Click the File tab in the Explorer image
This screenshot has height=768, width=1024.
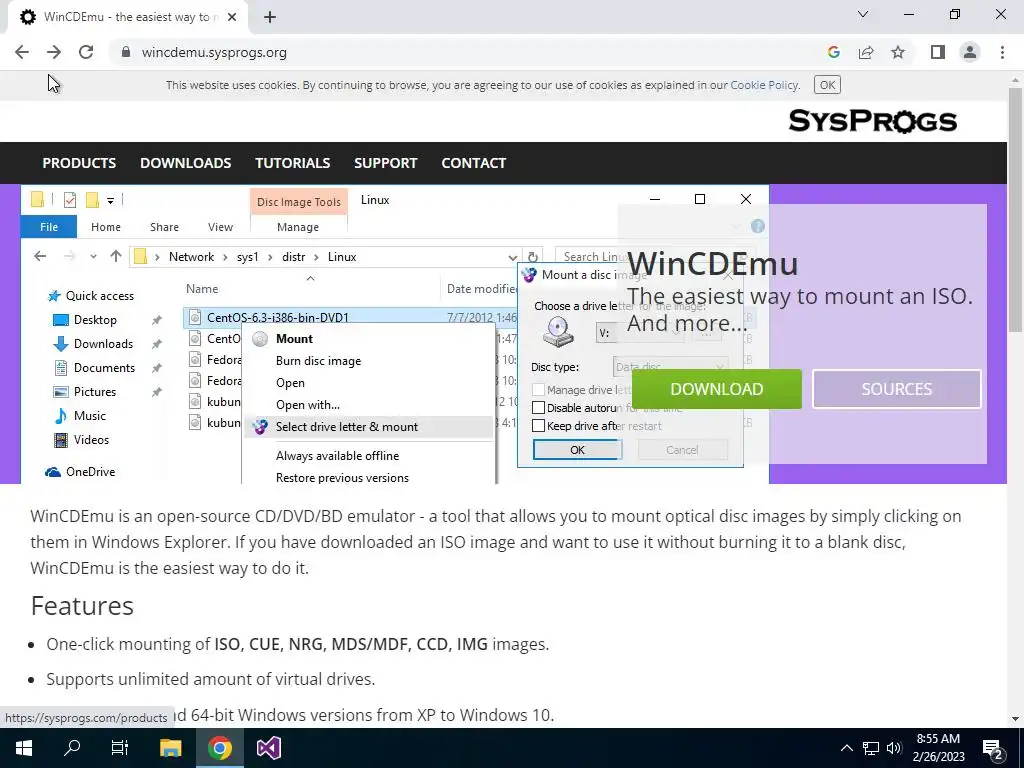point(49,227)
